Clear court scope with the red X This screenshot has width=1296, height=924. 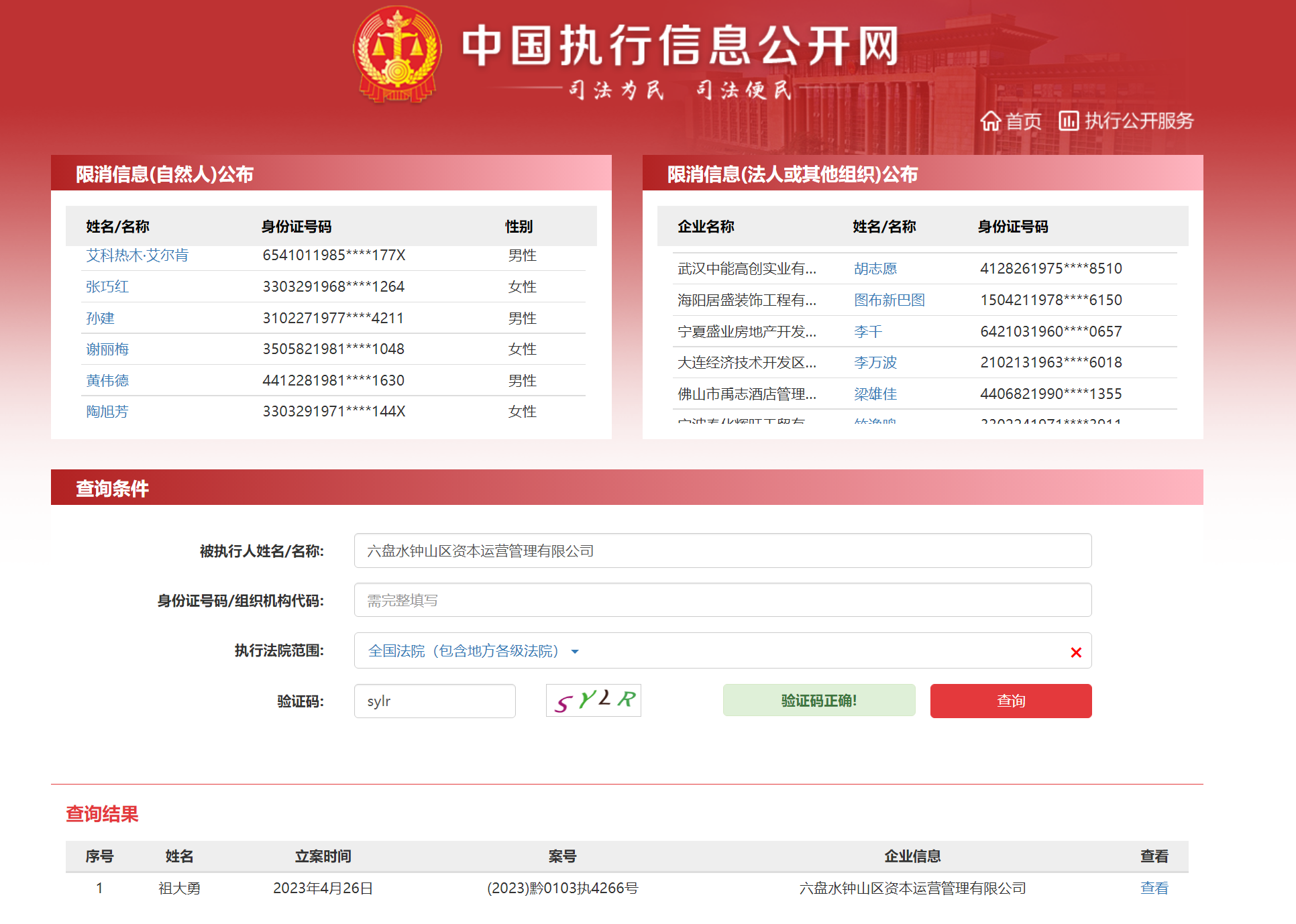[x=1076, y=651]
